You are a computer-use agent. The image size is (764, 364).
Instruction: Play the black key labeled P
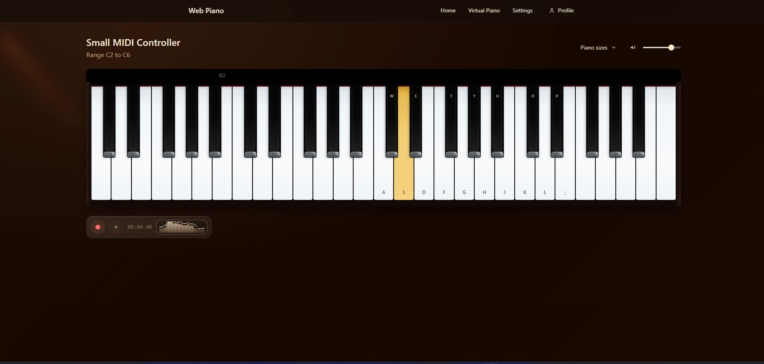[x=557, y=122]
